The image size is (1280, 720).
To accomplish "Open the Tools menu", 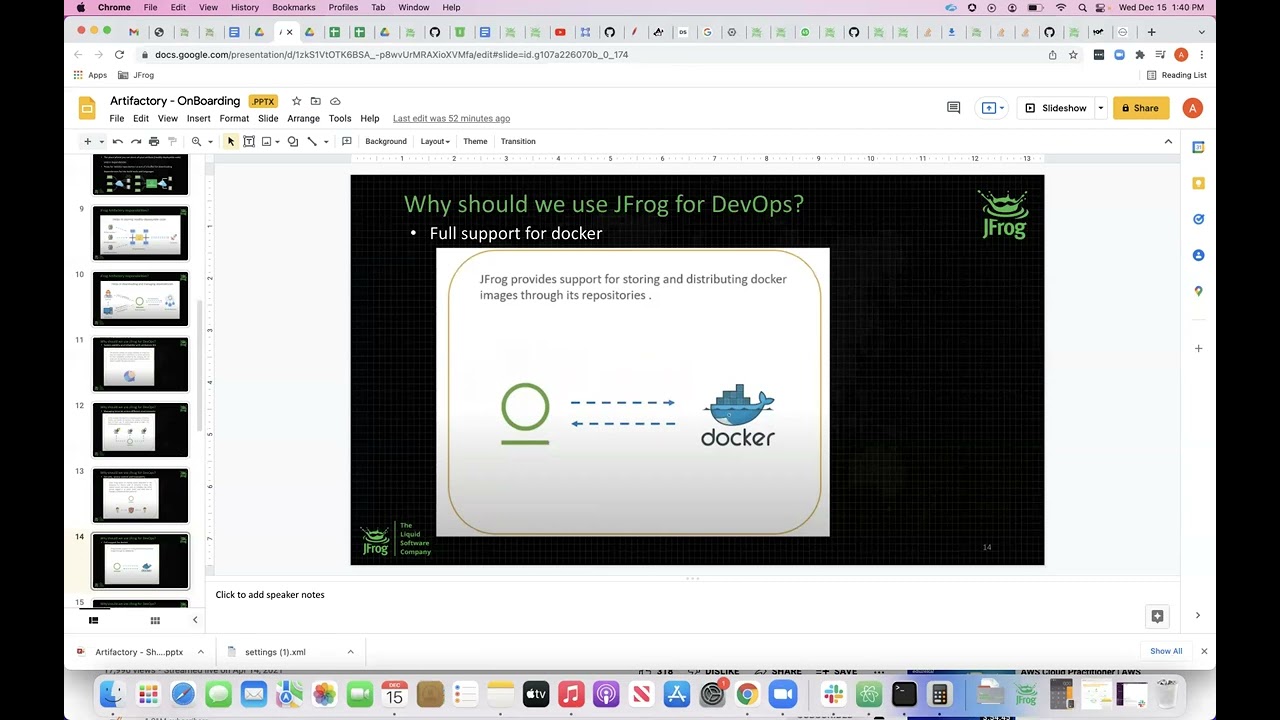I will click(x=340, y=118).
